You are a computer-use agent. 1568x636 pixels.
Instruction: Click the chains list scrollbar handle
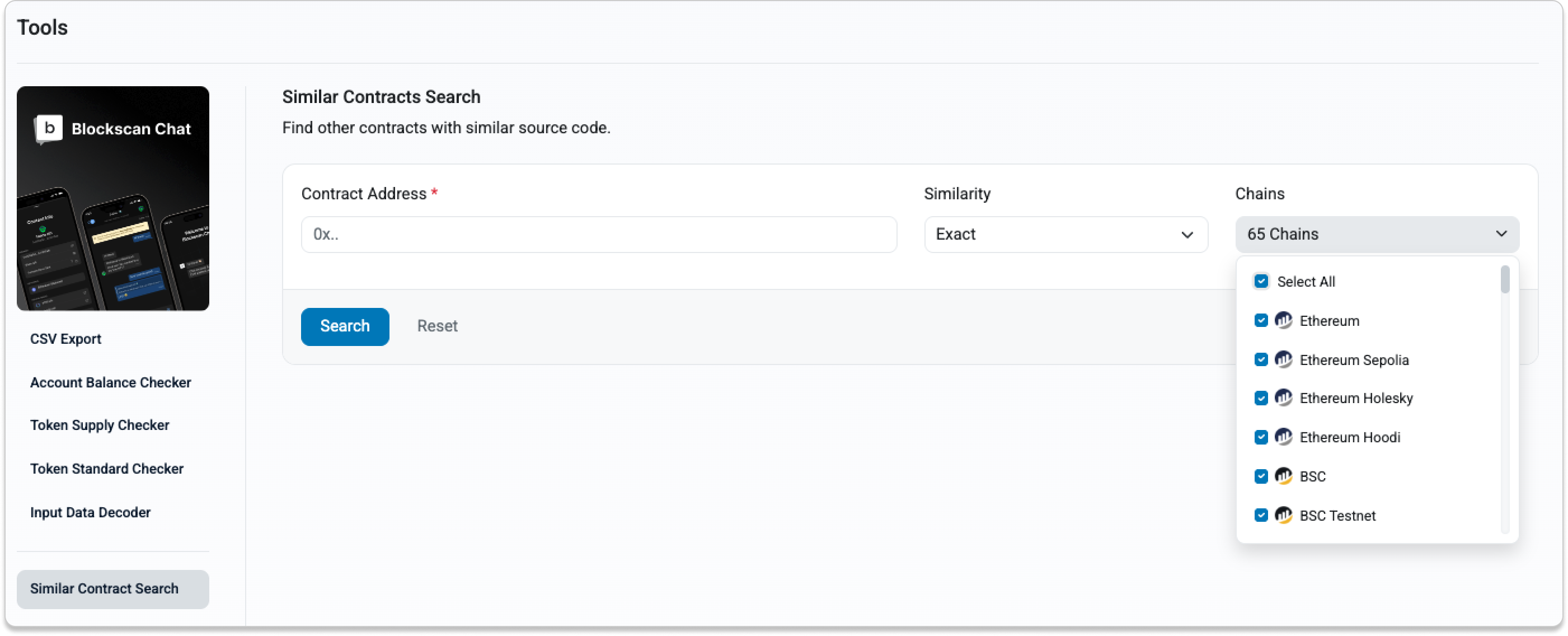[1505, 279]
